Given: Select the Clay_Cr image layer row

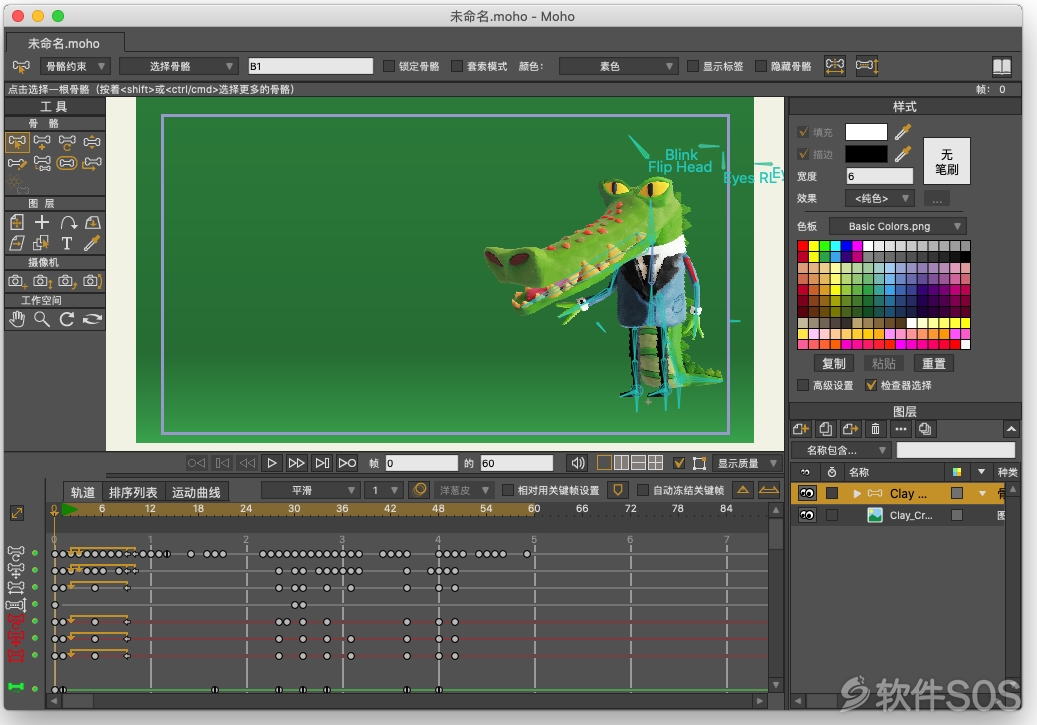Looking at the screenshot, I should click(899, 515).
